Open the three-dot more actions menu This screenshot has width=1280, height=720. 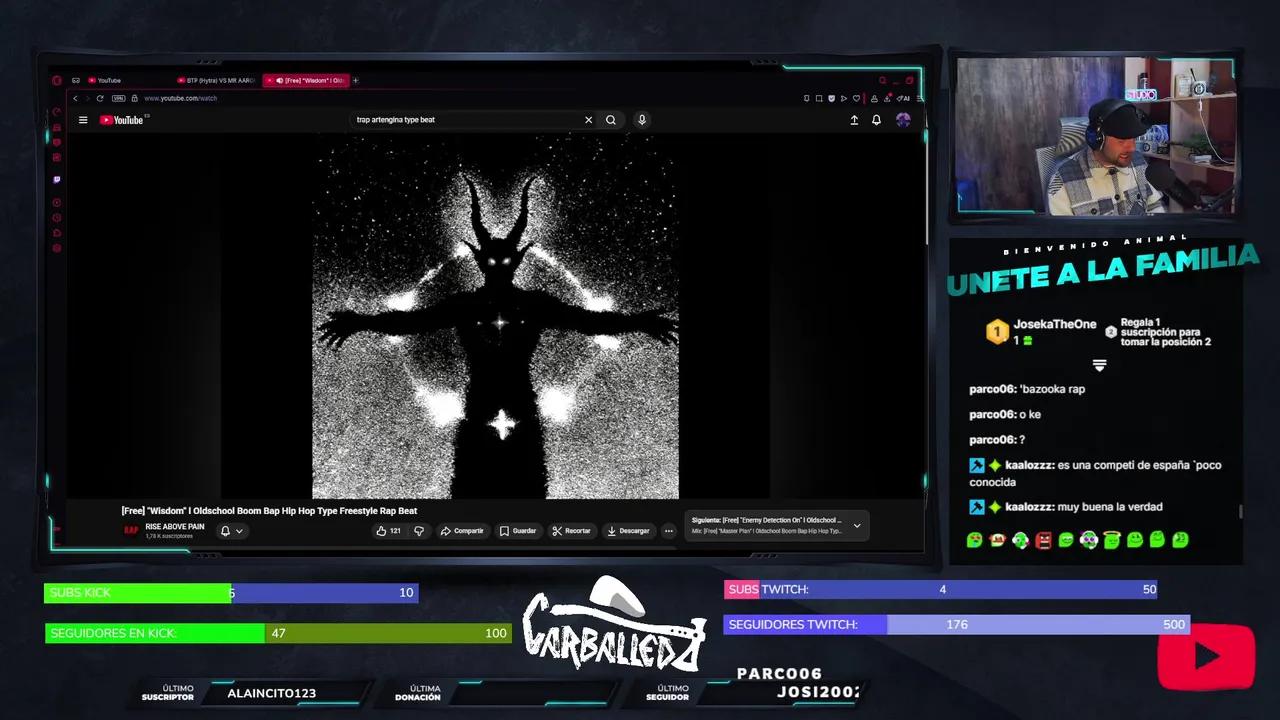pos(669,531)
